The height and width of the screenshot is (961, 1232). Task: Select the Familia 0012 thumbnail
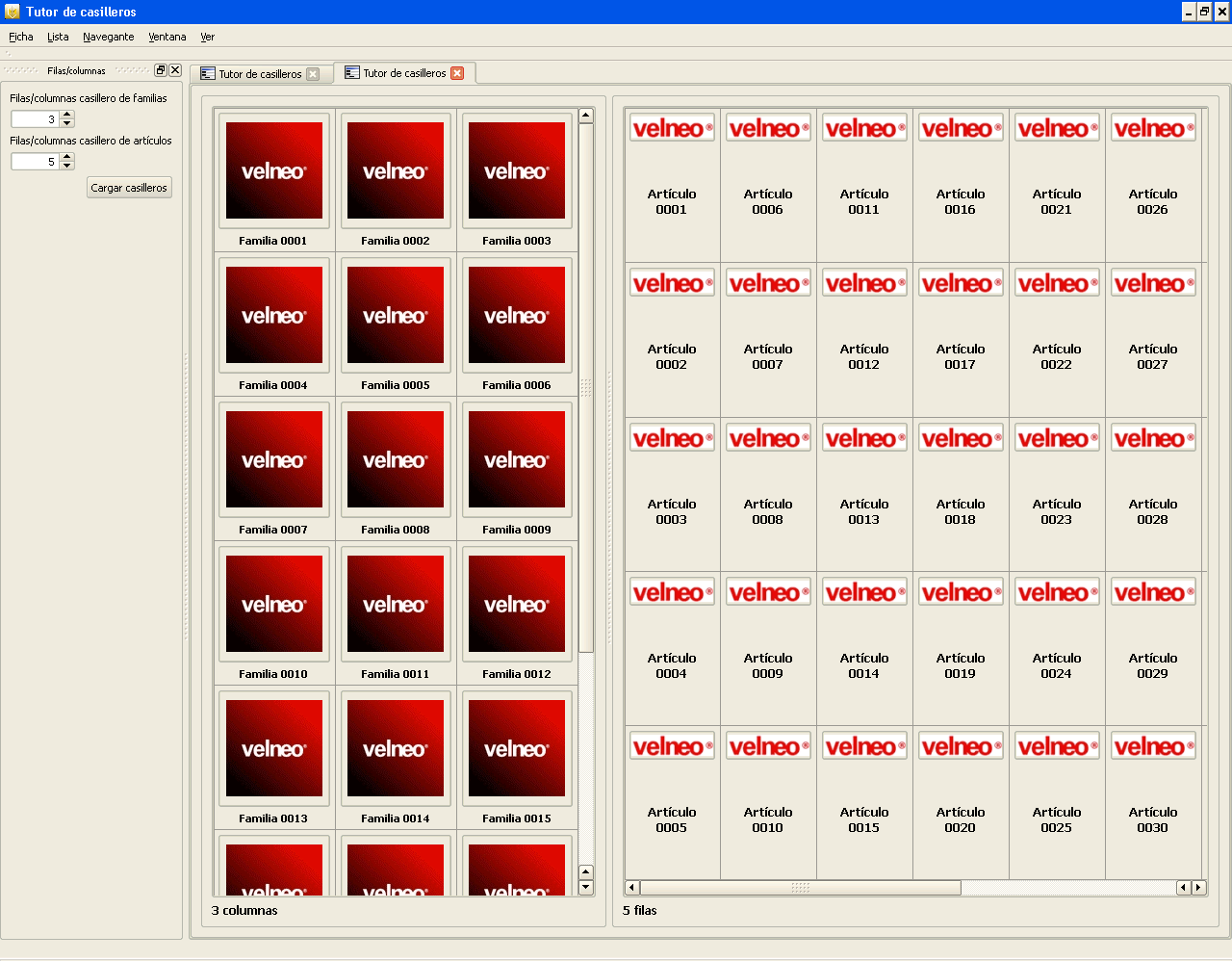pyautogui.click(x=517, y=605)
